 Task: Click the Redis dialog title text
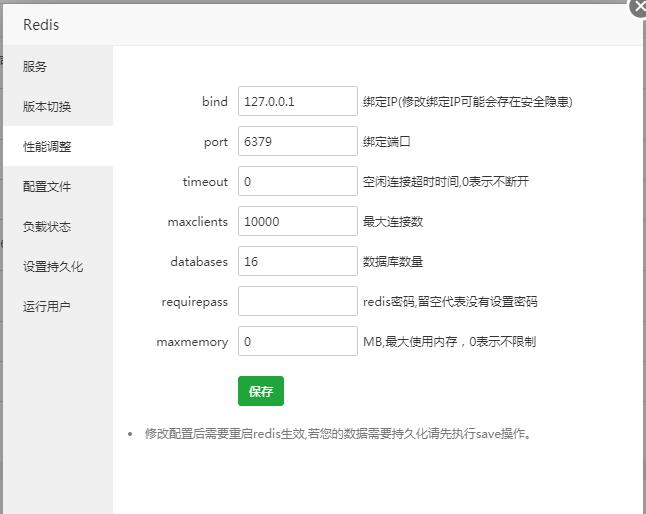click(41, 25)
